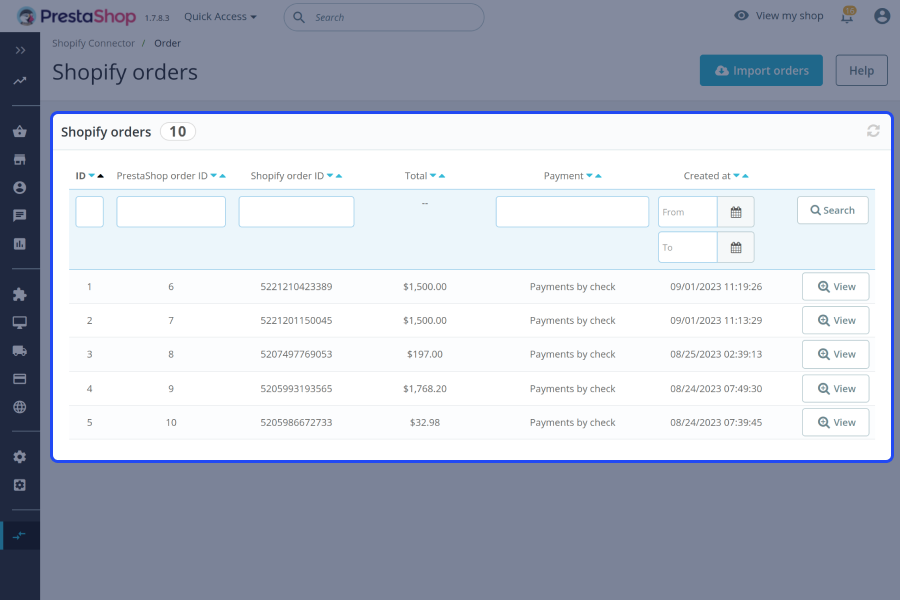View order 5205993193565
Image resolution: width=900 pixels, height=600 pixels.
[x=835, y=389]
